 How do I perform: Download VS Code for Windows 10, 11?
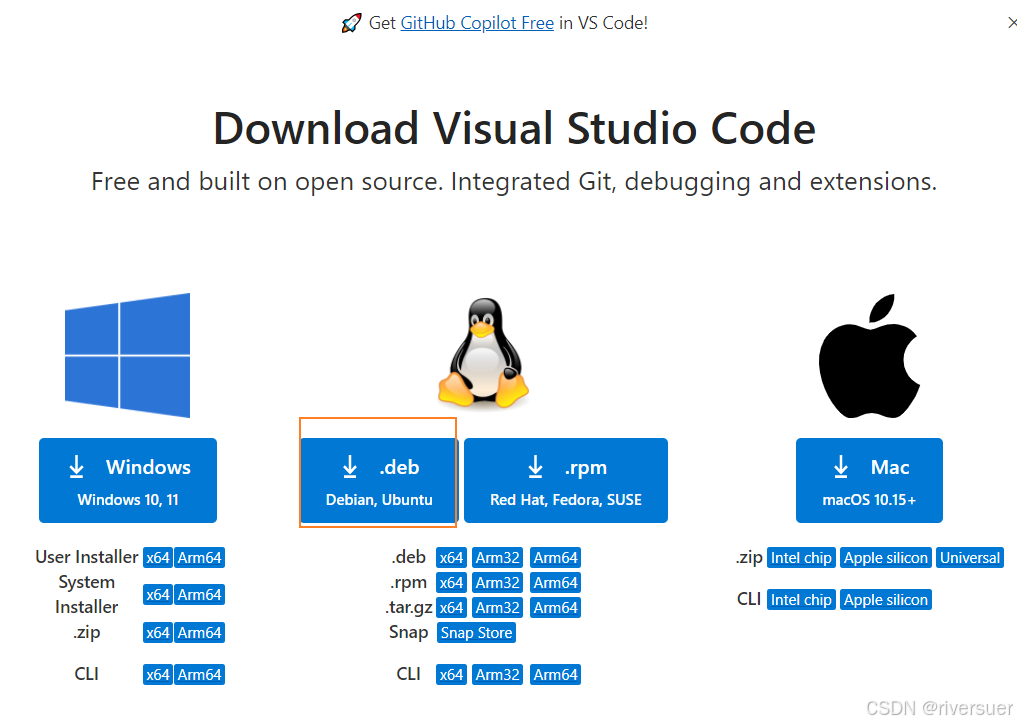click(127, 480)
